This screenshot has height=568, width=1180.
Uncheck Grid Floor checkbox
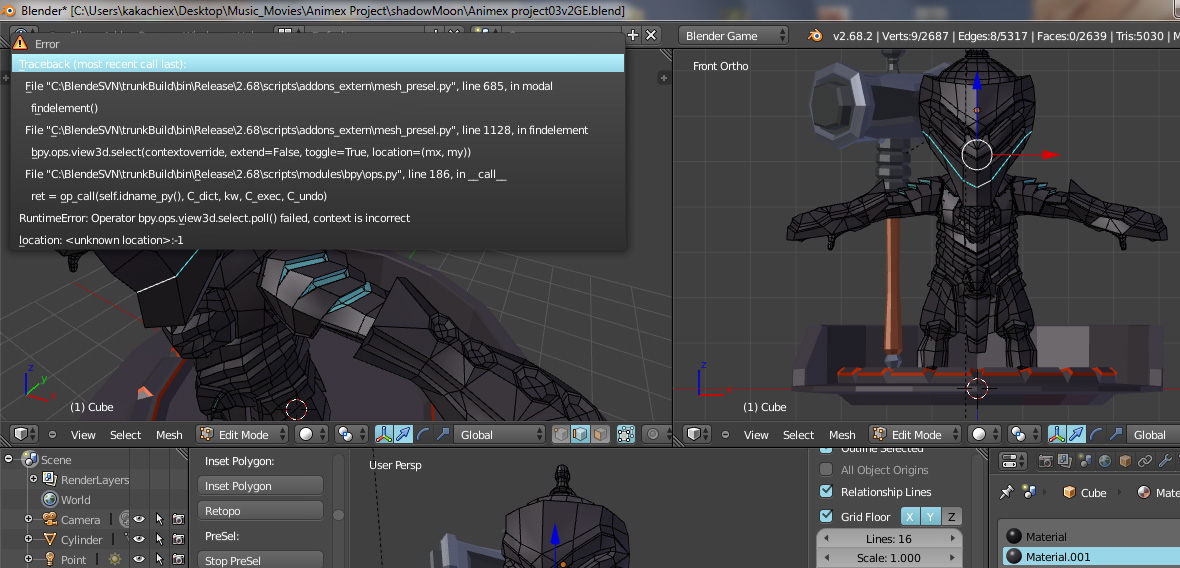(x=826, y=516)
